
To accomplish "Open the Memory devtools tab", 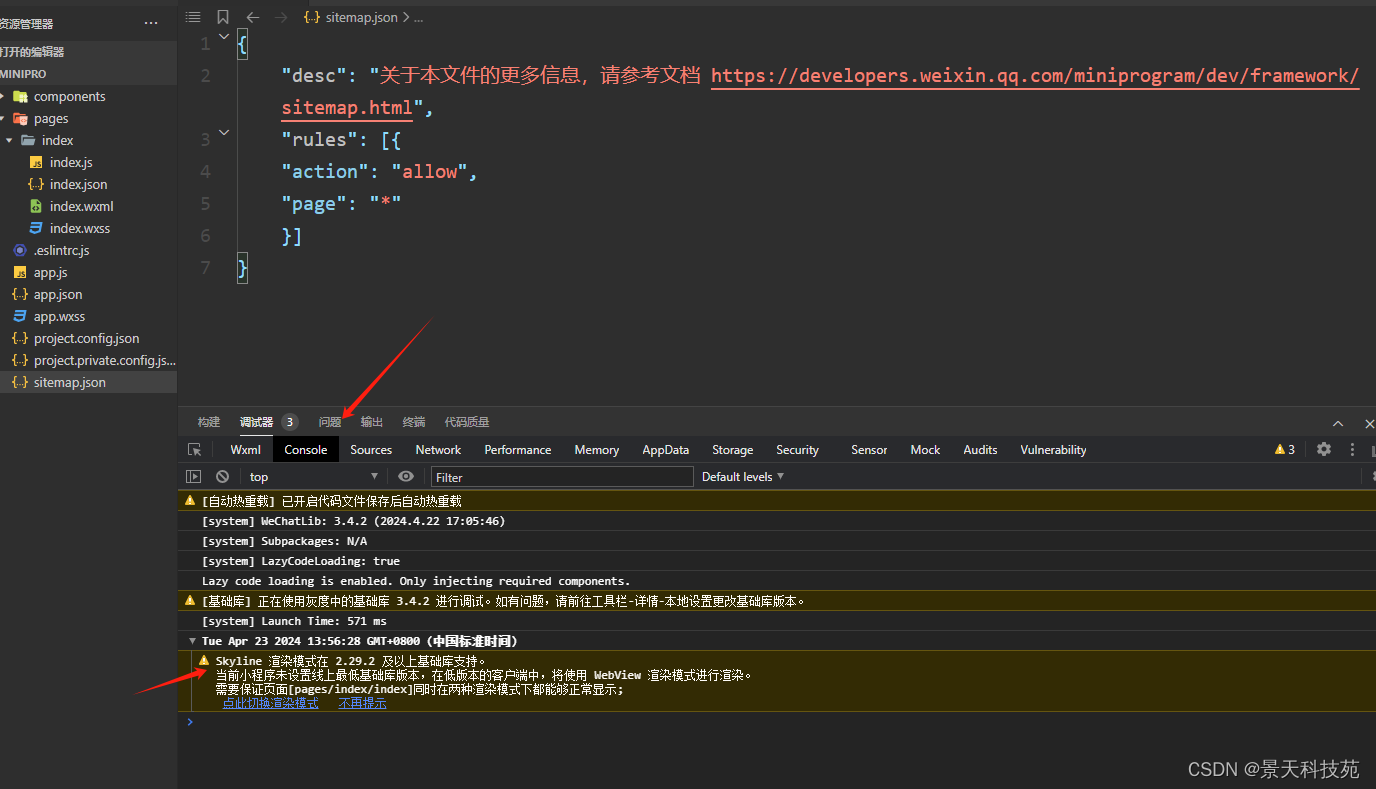I will (597, 450).
